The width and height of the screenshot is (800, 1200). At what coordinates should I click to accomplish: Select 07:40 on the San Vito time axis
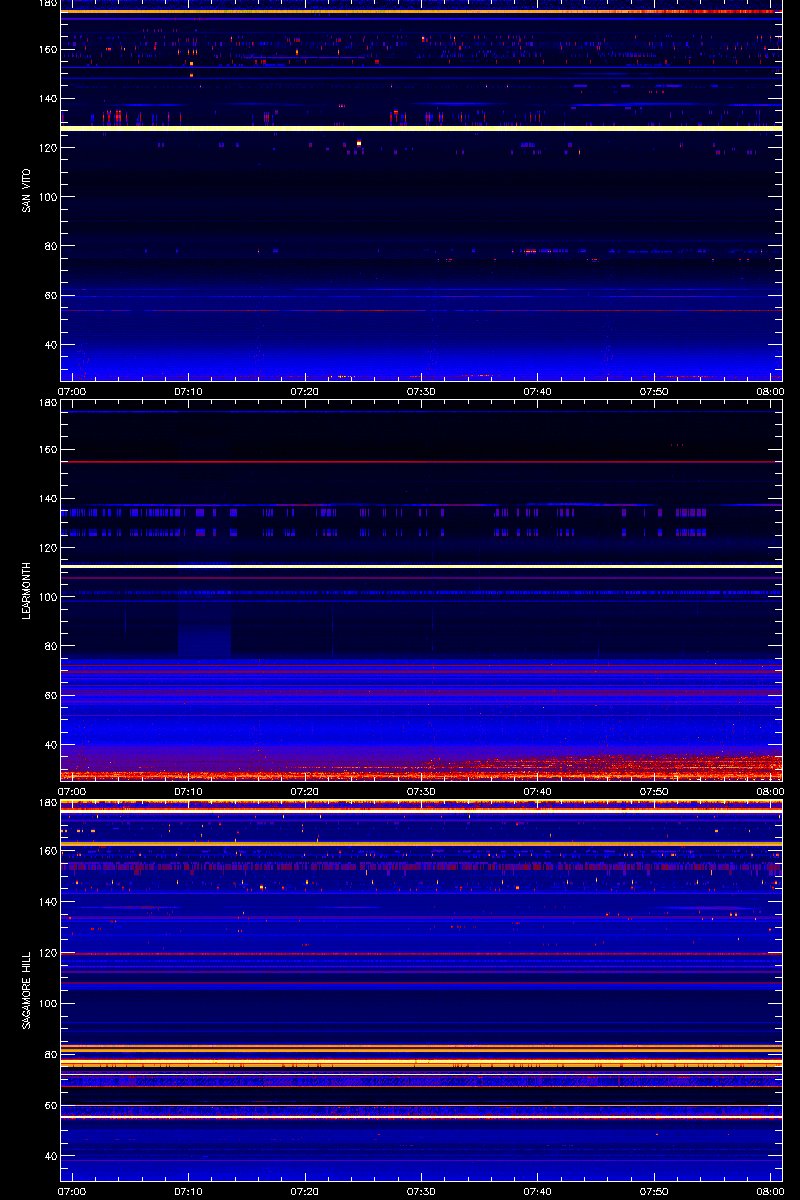click(x=537, y=391)
